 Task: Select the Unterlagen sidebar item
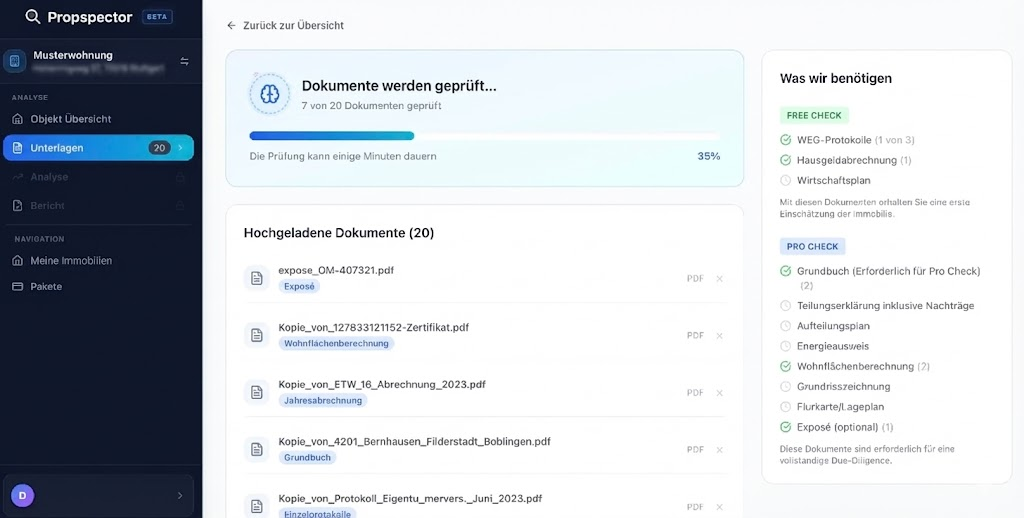click(x=99, y=148)
